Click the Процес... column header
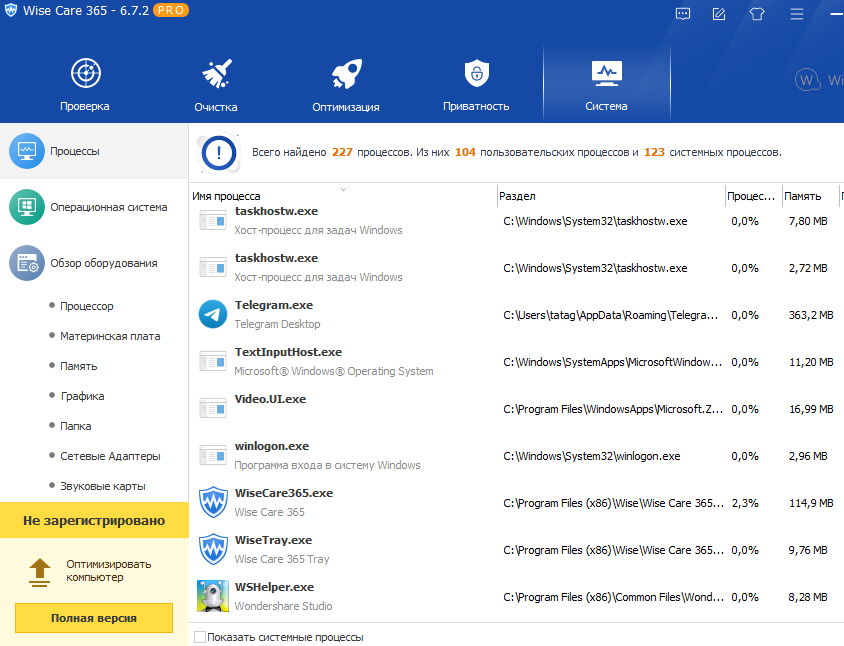This screenshot has width=844, height=646. coord(751,196)
